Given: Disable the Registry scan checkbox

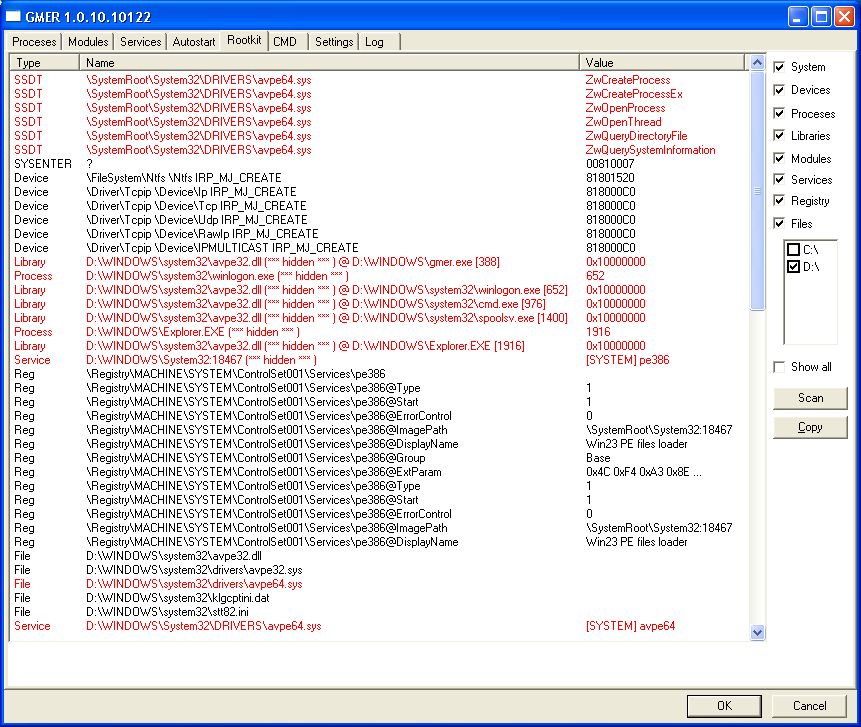Looking at the screenshot, I should 780,201.
